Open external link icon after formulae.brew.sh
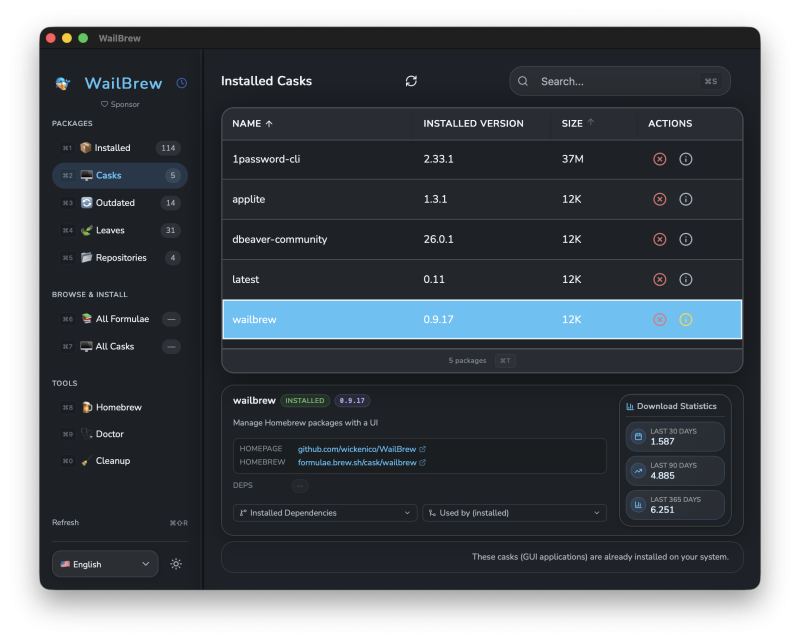The width and height of the screenshot is (800, 642). pos(422,462)
